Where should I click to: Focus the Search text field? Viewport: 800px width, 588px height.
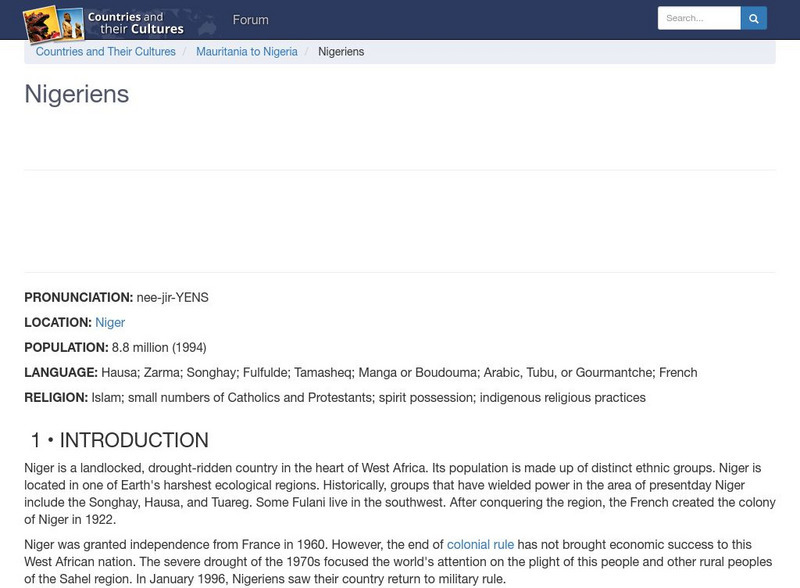point(698,18)
